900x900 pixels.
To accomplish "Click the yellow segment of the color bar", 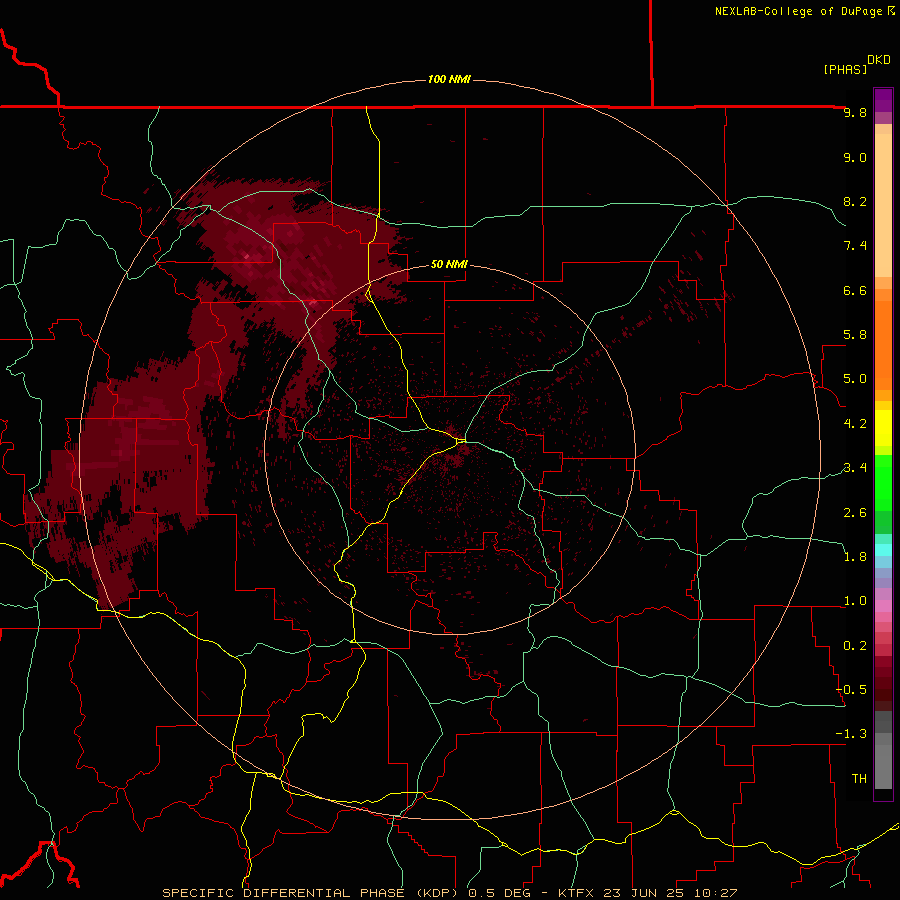I will coord(883,428).
